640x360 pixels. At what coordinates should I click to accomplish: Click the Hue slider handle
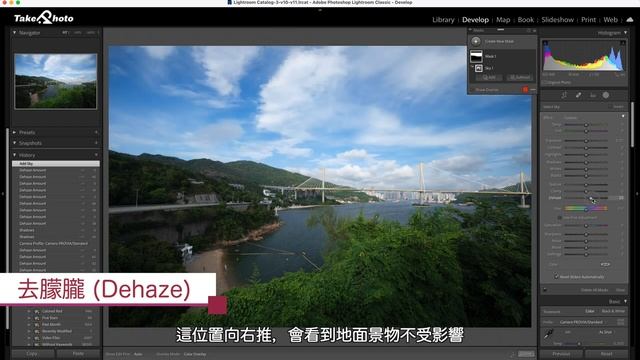(586, 209)
